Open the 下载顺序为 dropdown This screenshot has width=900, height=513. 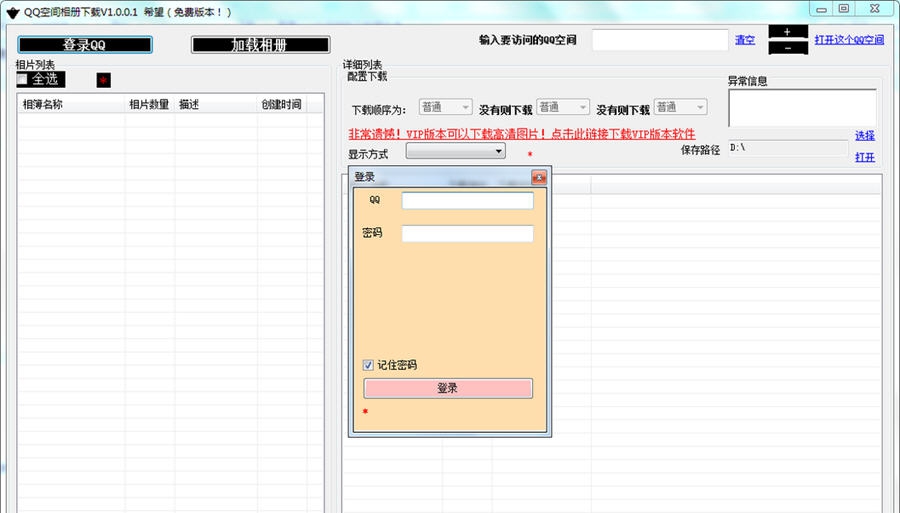445,107
